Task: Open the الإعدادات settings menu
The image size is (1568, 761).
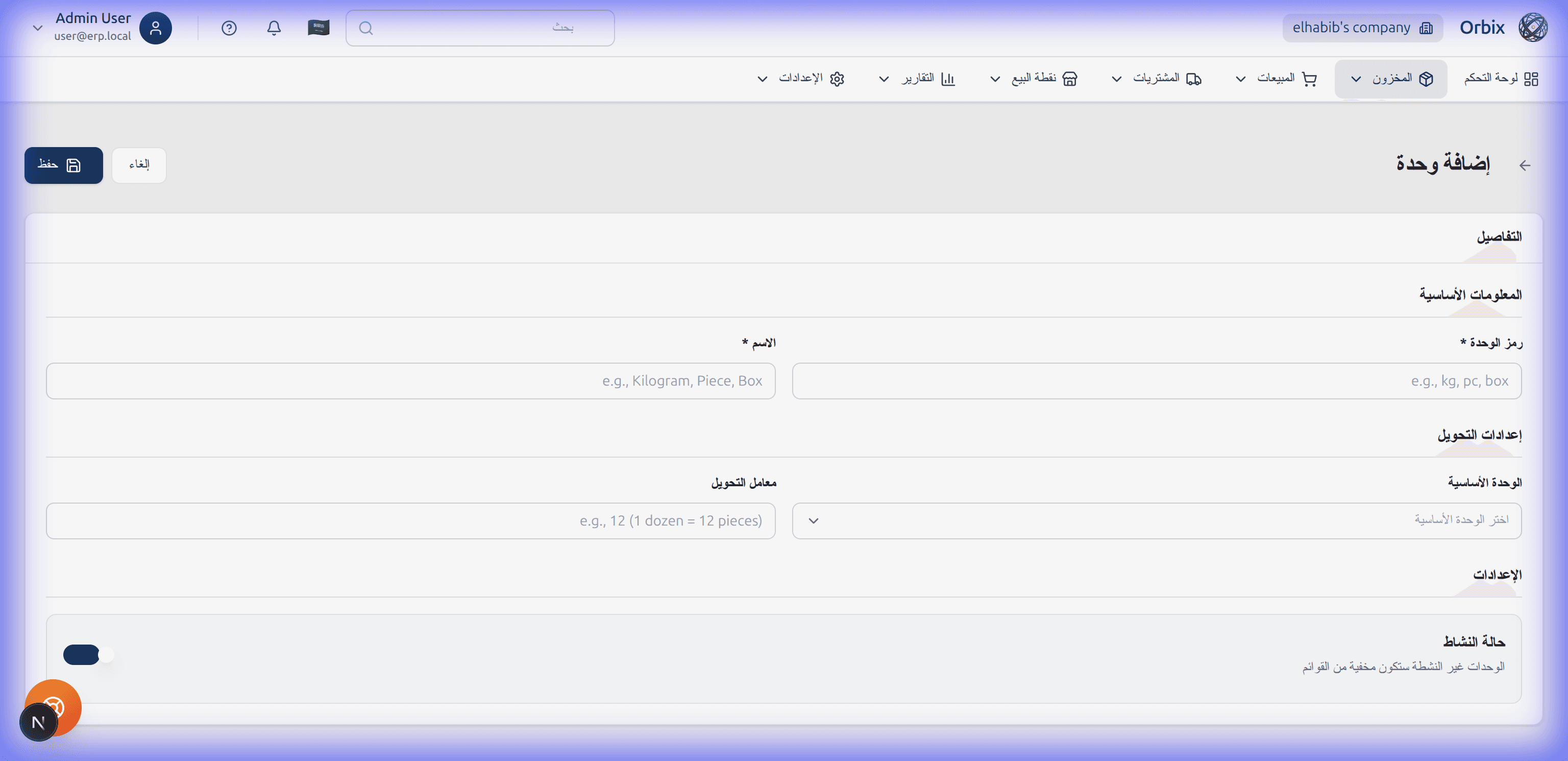Action: point(801,79)
